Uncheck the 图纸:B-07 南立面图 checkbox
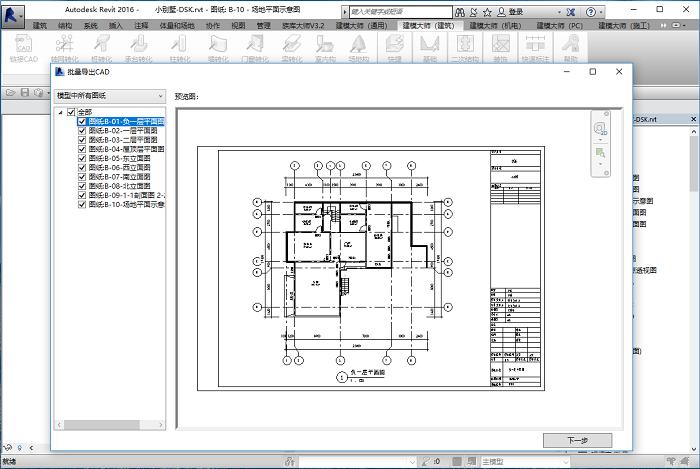The height and width of the screenshot is (469, 700). [x=82, y=177]
